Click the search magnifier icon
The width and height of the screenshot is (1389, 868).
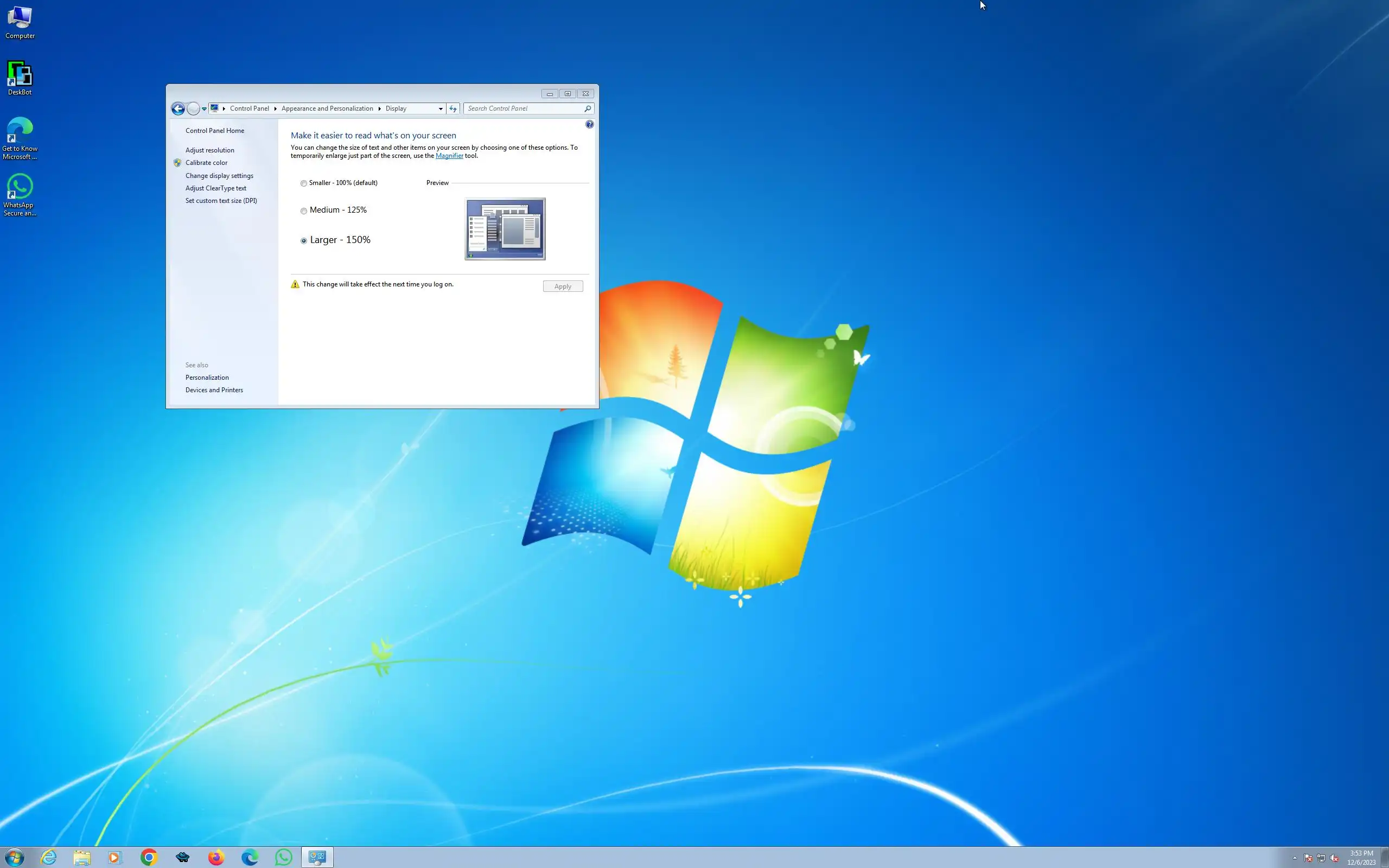click(x=587, y=108)
